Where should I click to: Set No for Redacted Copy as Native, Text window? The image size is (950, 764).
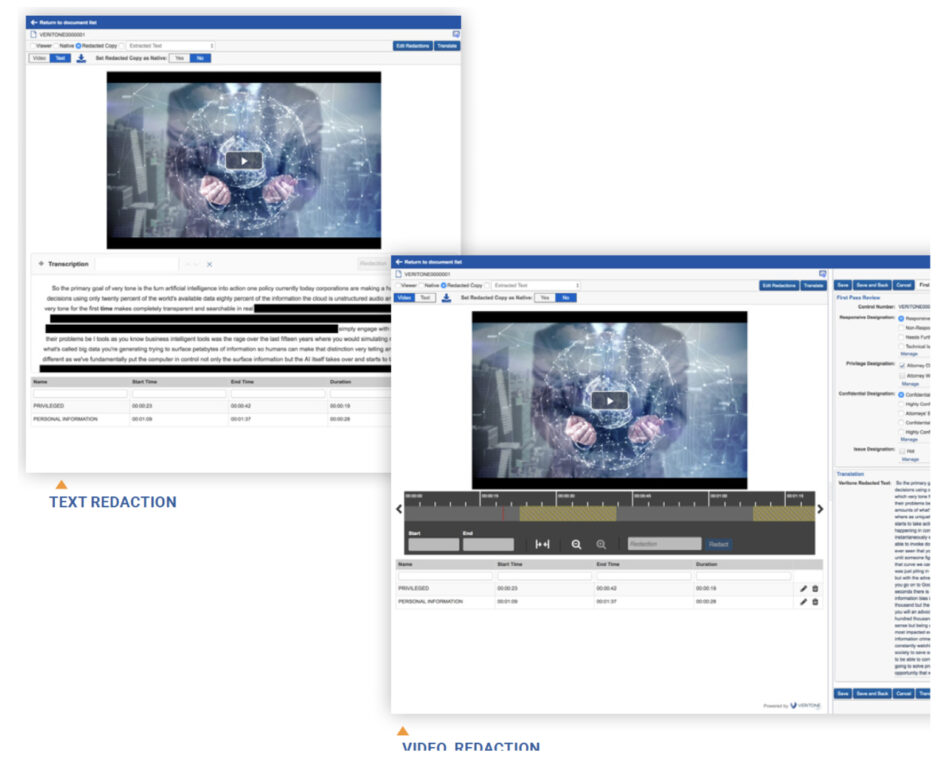pyautogui.click(x=201, y=58)
